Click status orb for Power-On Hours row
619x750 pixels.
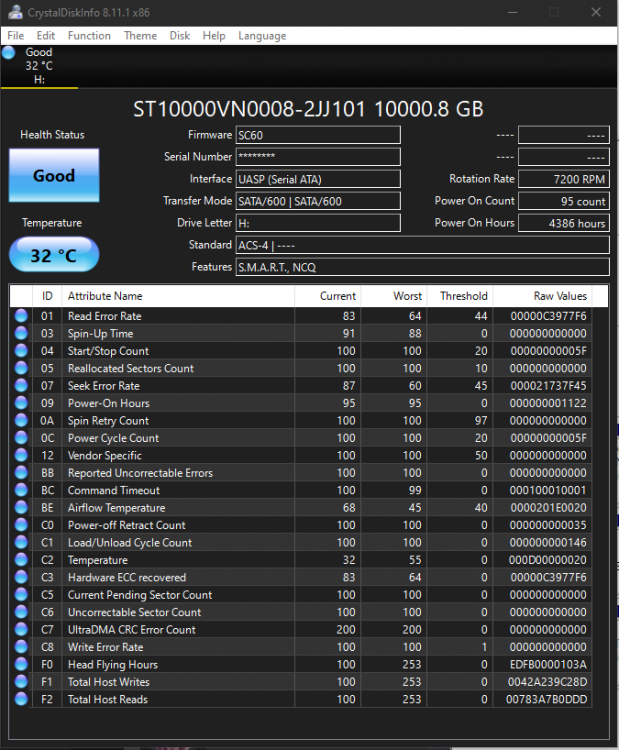click(x=21, y=403)
